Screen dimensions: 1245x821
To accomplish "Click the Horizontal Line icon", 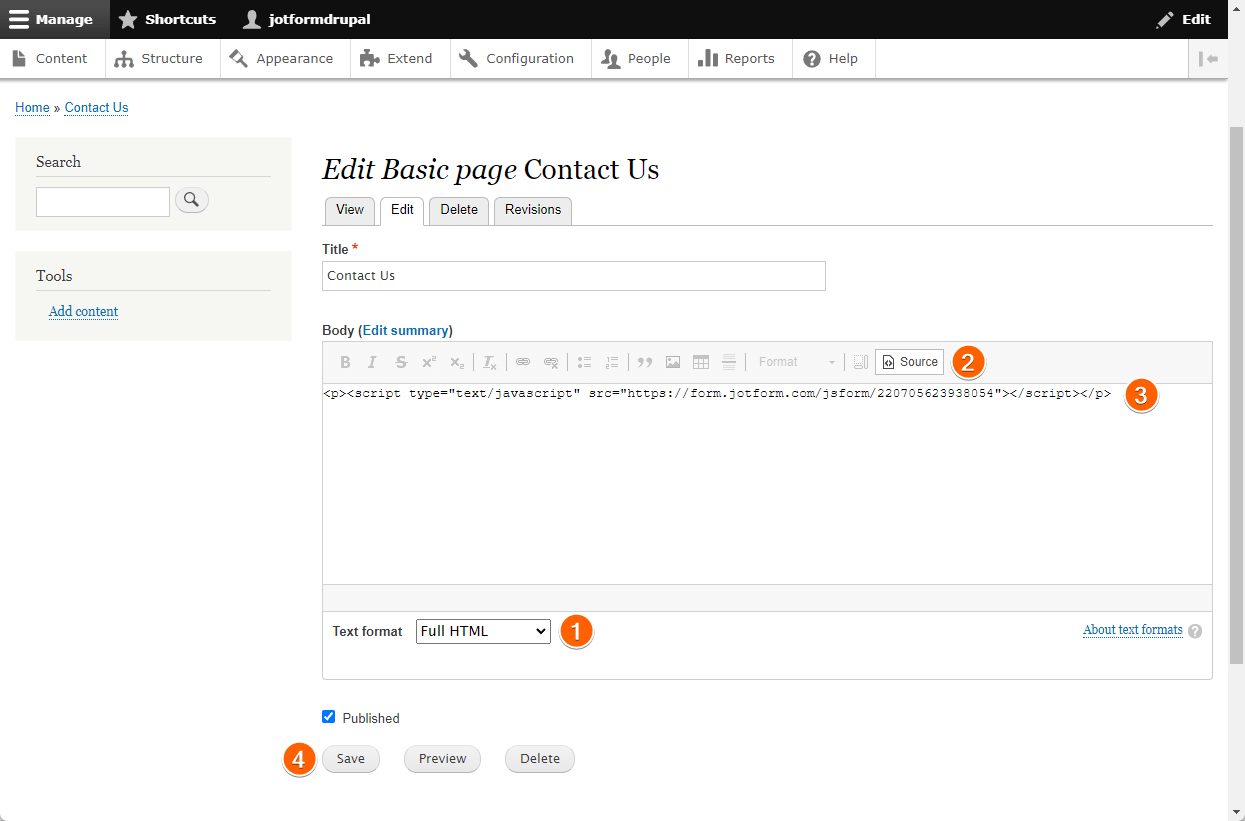I will click(x=729, y=362).
